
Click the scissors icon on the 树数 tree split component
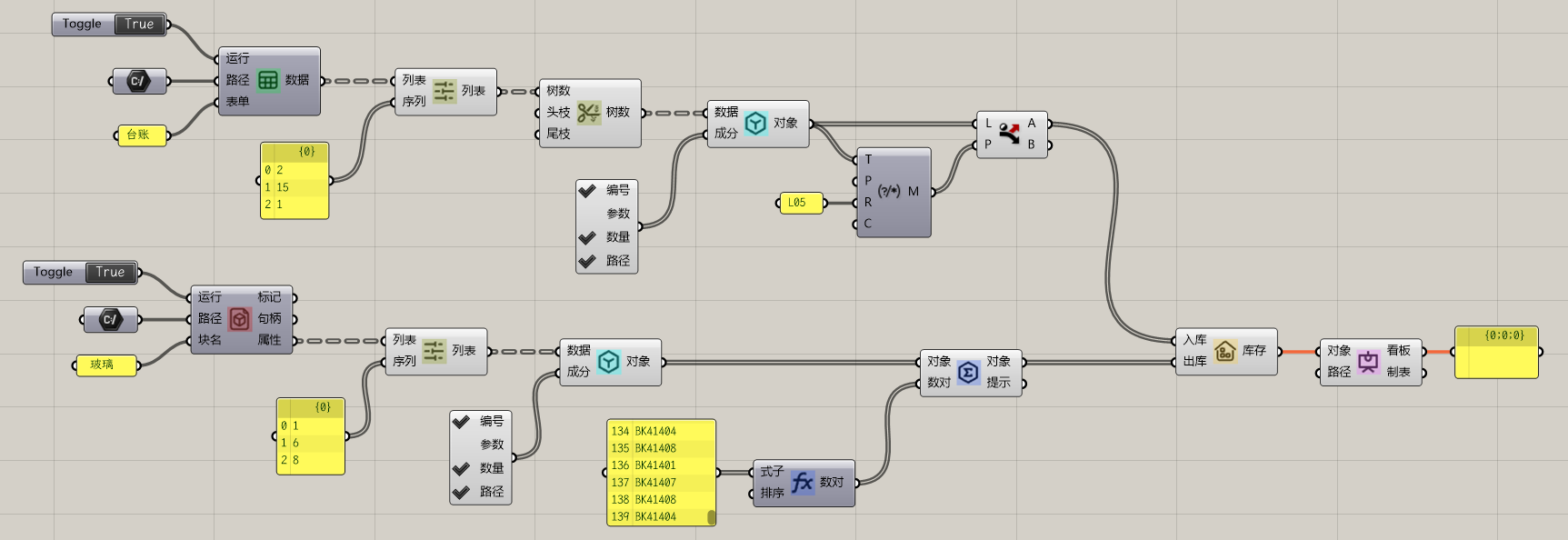(588, 113)
